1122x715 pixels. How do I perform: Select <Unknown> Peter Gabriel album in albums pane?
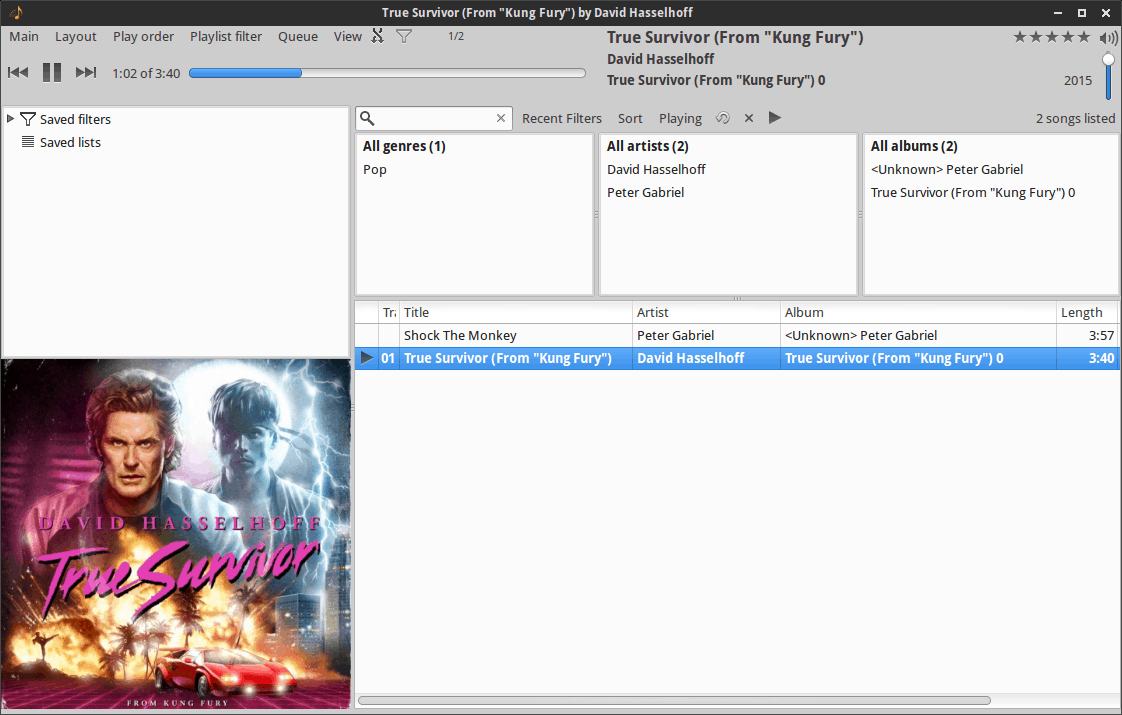click(947, 170)
